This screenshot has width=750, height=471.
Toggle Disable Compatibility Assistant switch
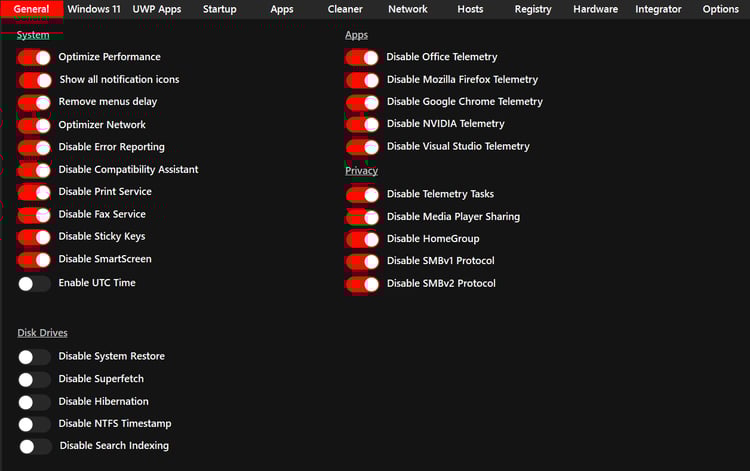click(34, 170)
